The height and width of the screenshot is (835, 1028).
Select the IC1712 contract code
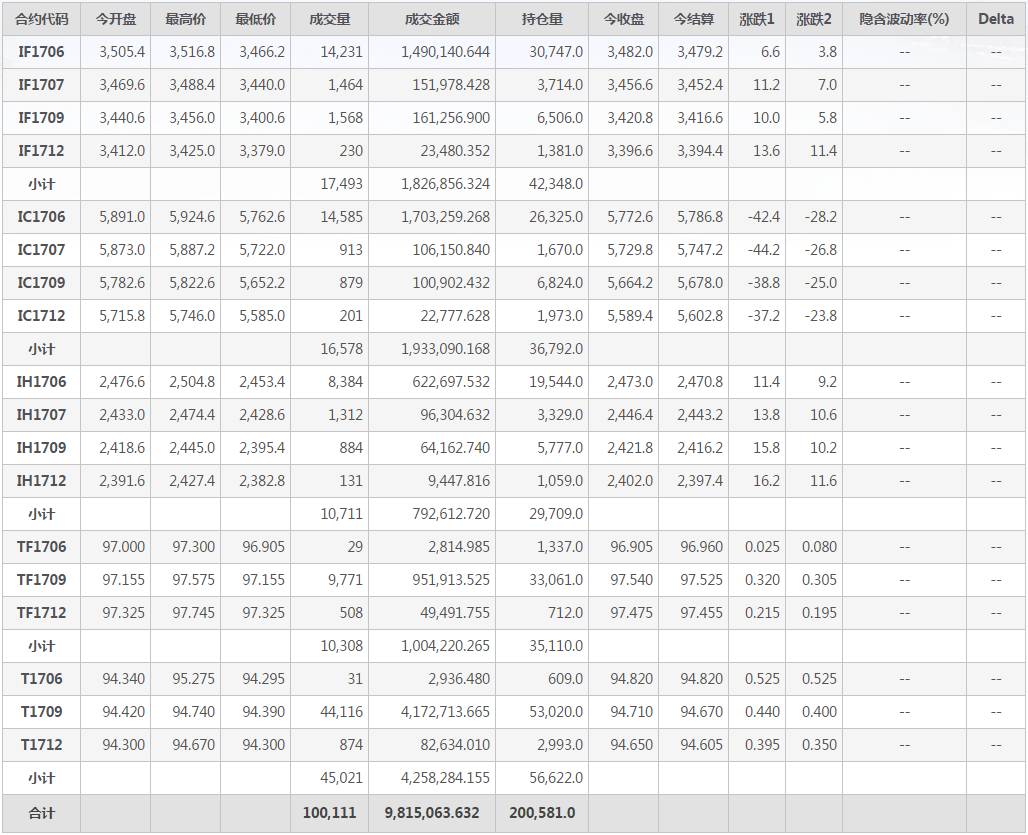click(x=41, y=316)
